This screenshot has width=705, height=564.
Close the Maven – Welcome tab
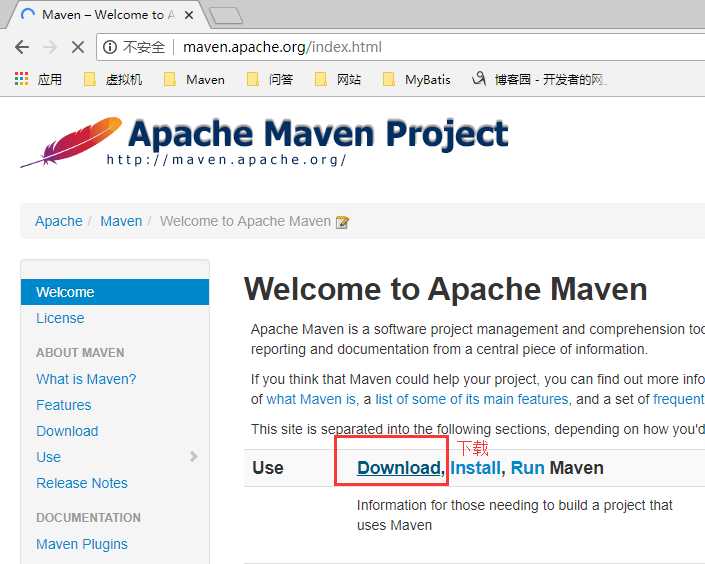tap(189, 15)
